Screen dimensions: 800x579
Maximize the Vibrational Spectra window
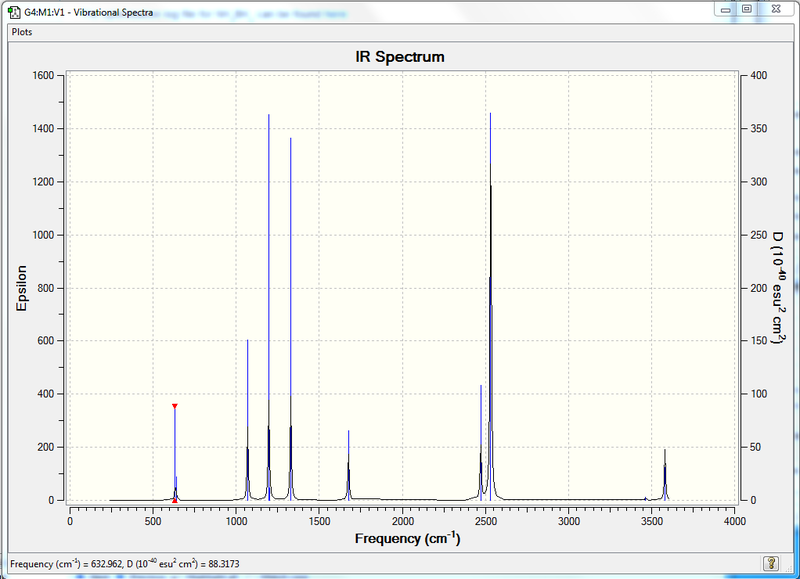(746, 9)
